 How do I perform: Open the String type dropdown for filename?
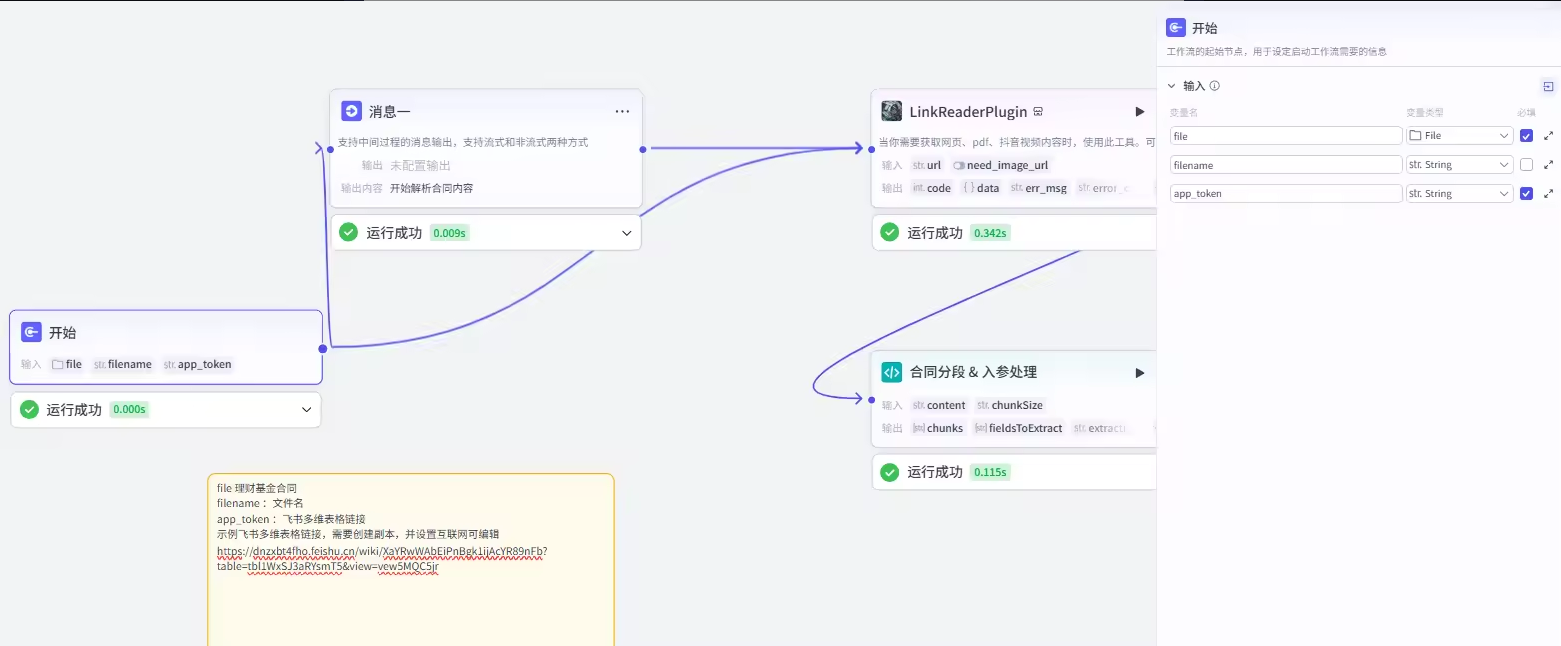1459,165
